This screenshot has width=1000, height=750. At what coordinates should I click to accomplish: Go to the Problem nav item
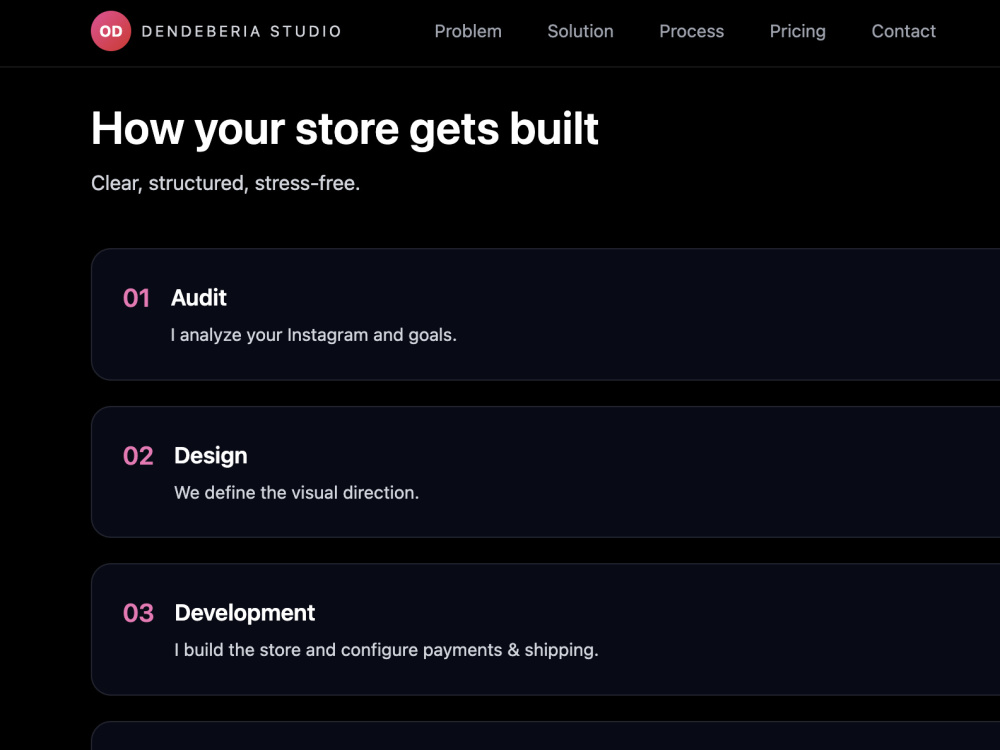point(468,31)
